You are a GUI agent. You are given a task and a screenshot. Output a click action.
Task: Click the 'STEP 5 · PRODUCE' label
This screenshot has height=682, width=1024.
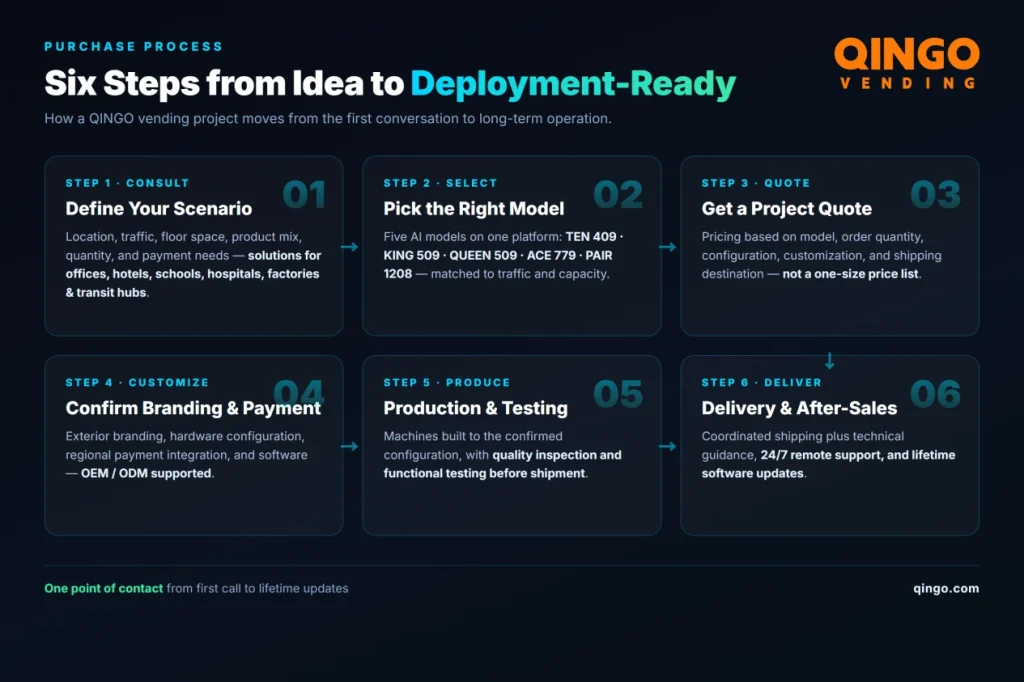pos(447,382)
